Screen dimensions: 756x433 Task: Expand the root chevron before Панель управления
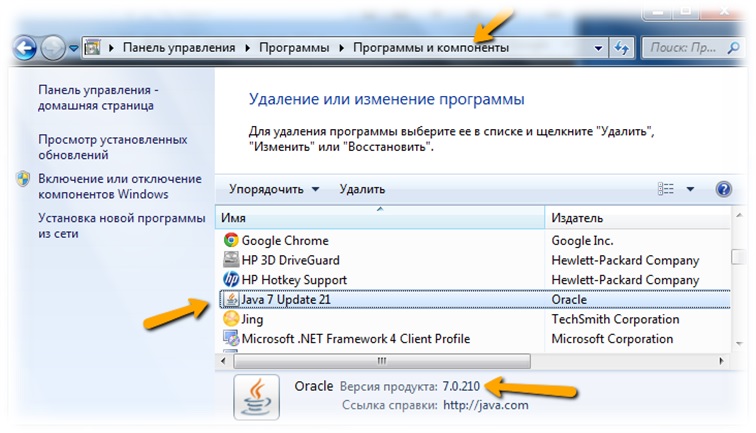click(x=111, y=48)
